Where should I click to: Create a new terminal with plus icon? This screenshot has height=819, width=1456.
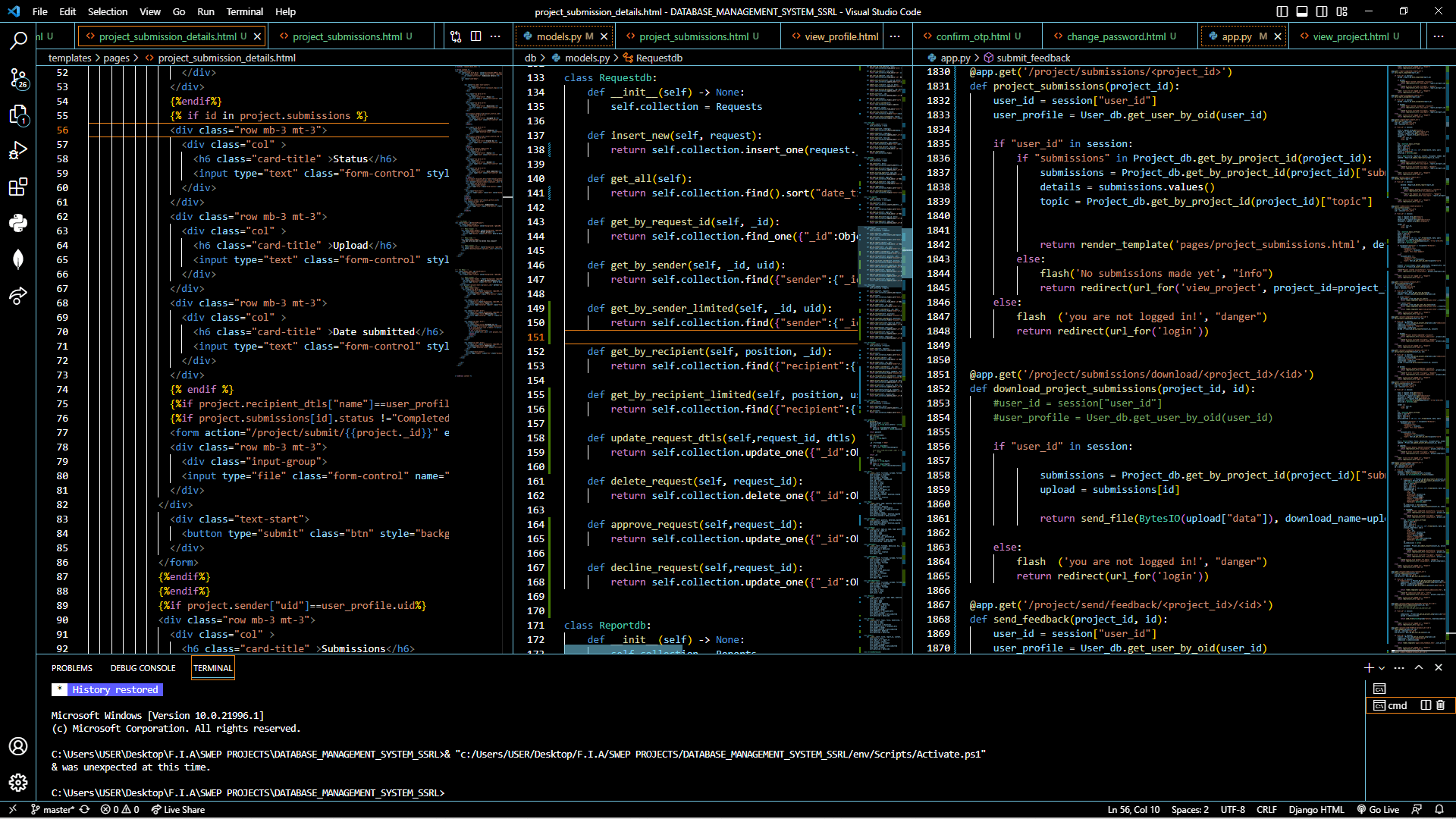(1369, 667)
